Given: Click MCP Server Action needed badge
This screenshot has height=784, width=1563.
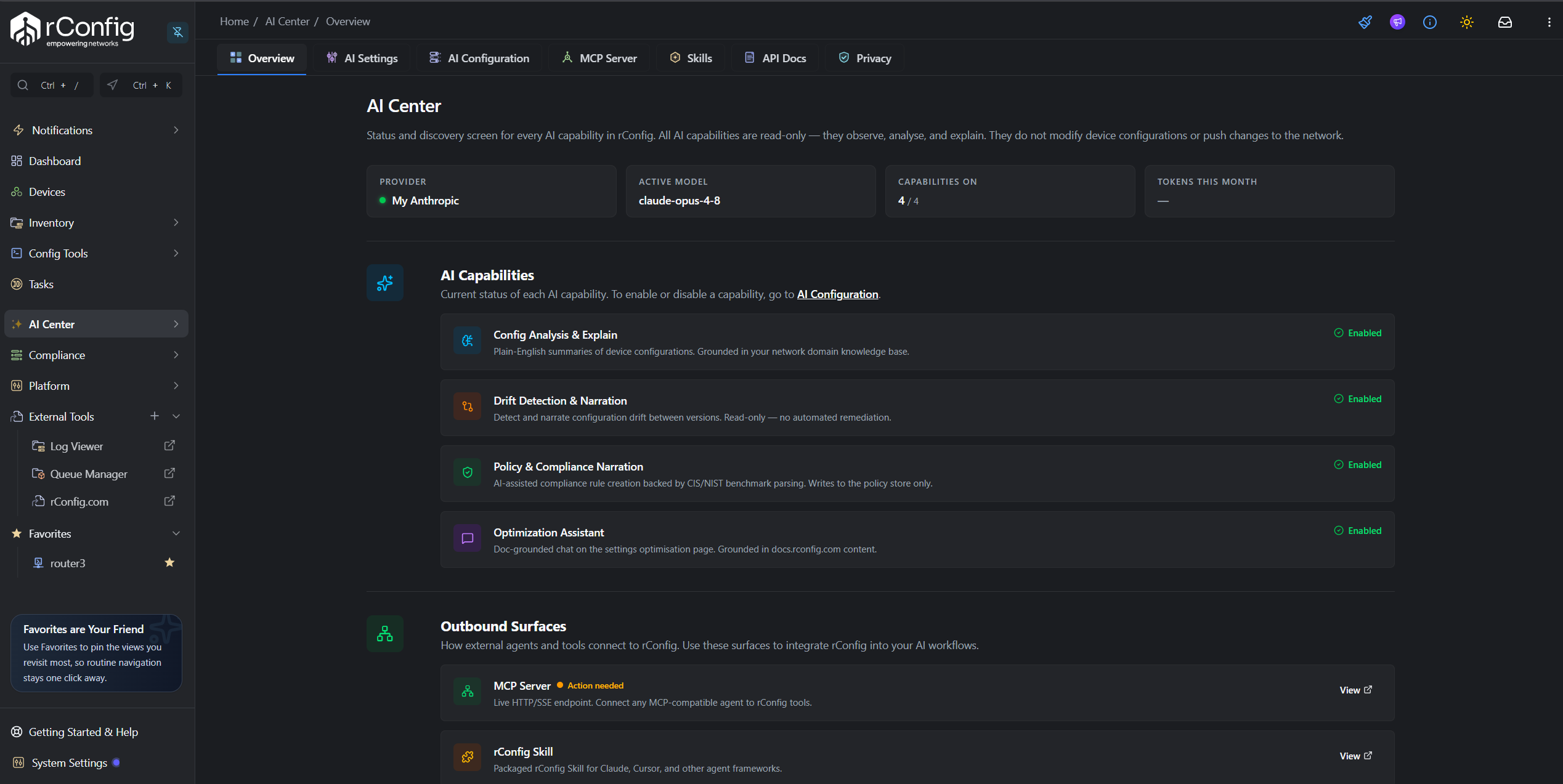Looking at the screenshot, I should click(x=590, y=685).
